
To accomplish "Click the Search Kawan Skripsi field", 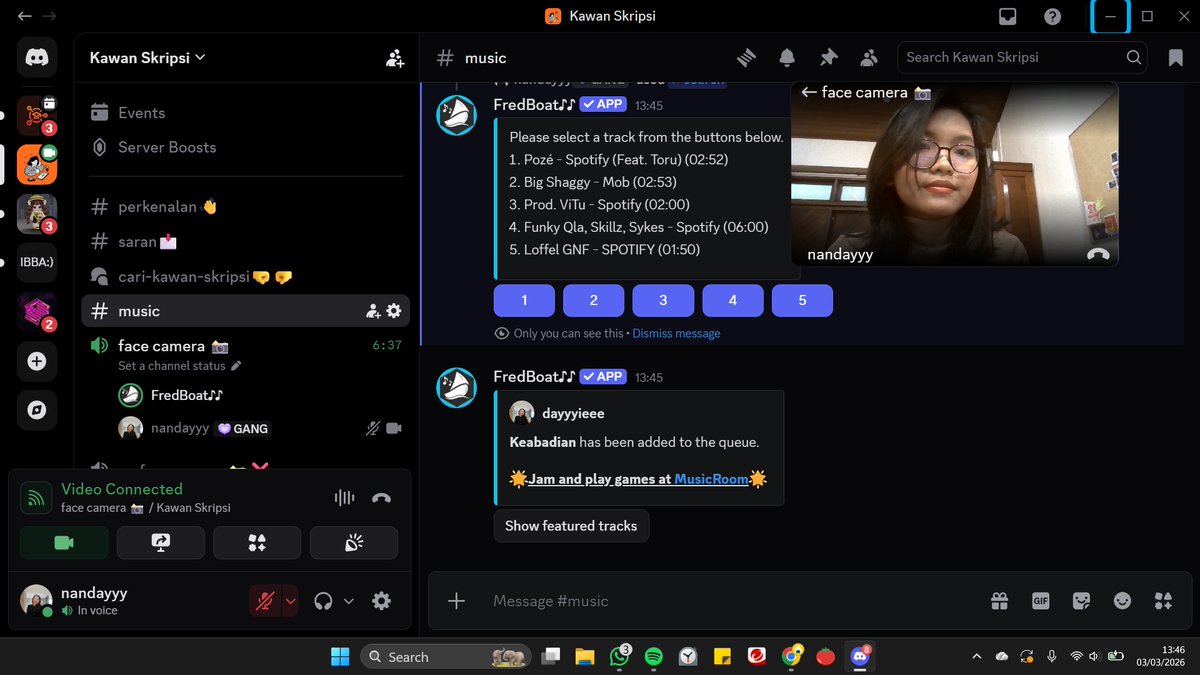I will 1023,57.
